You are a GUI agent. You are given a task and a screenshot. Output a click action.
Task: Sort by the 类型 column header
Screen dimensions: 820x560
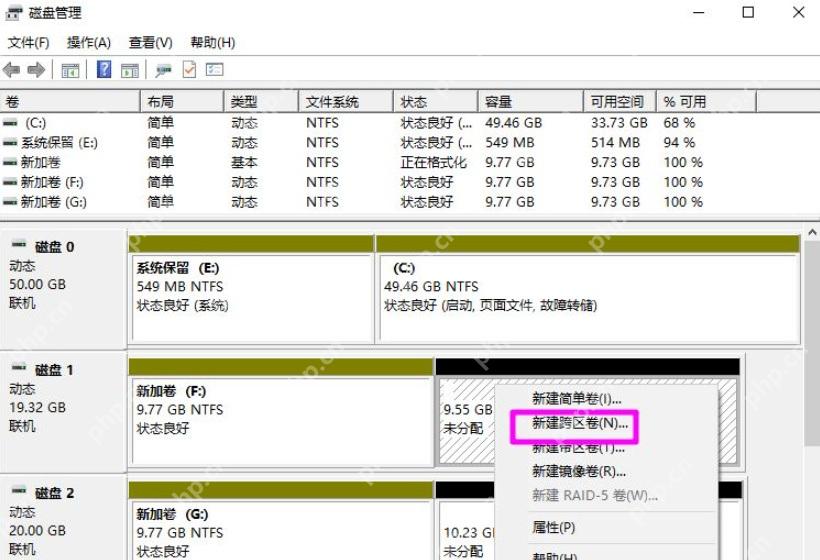pyautogui.click(x=261, y=101)
